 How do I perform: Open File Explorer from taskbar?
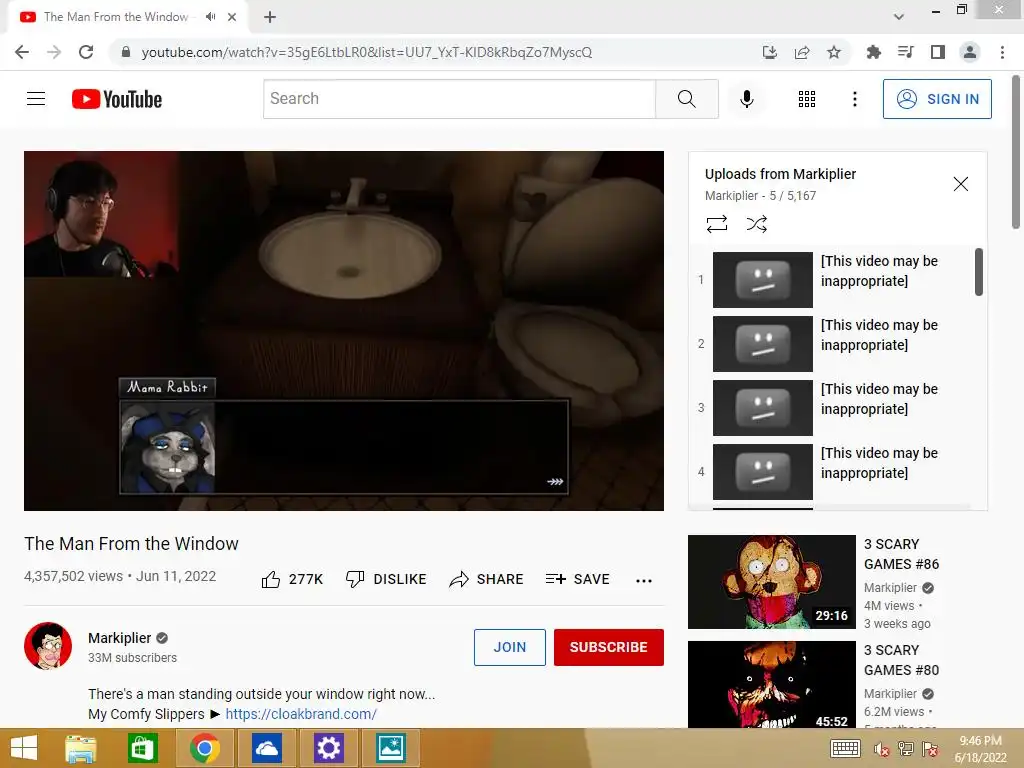tap(80, 748)
